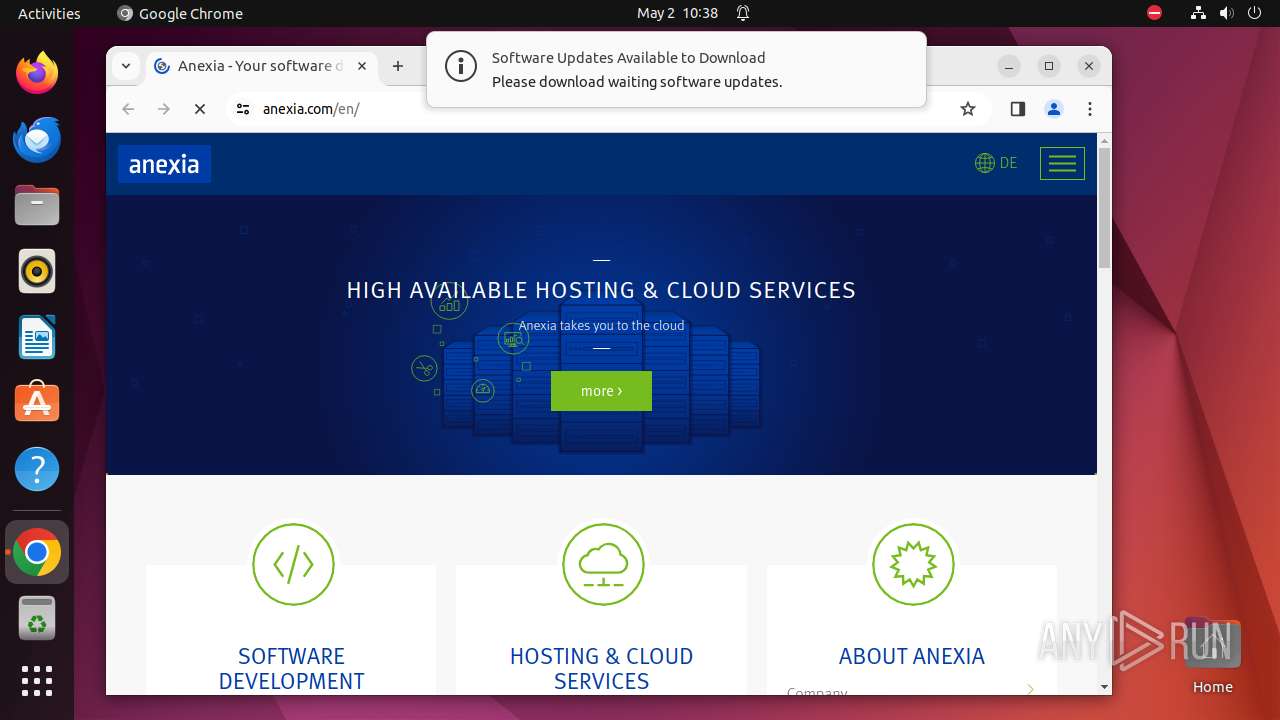Open the HOSTING & CLOUD SERVICES heading
Screen dimensions: 1280x720
point(601,668)
